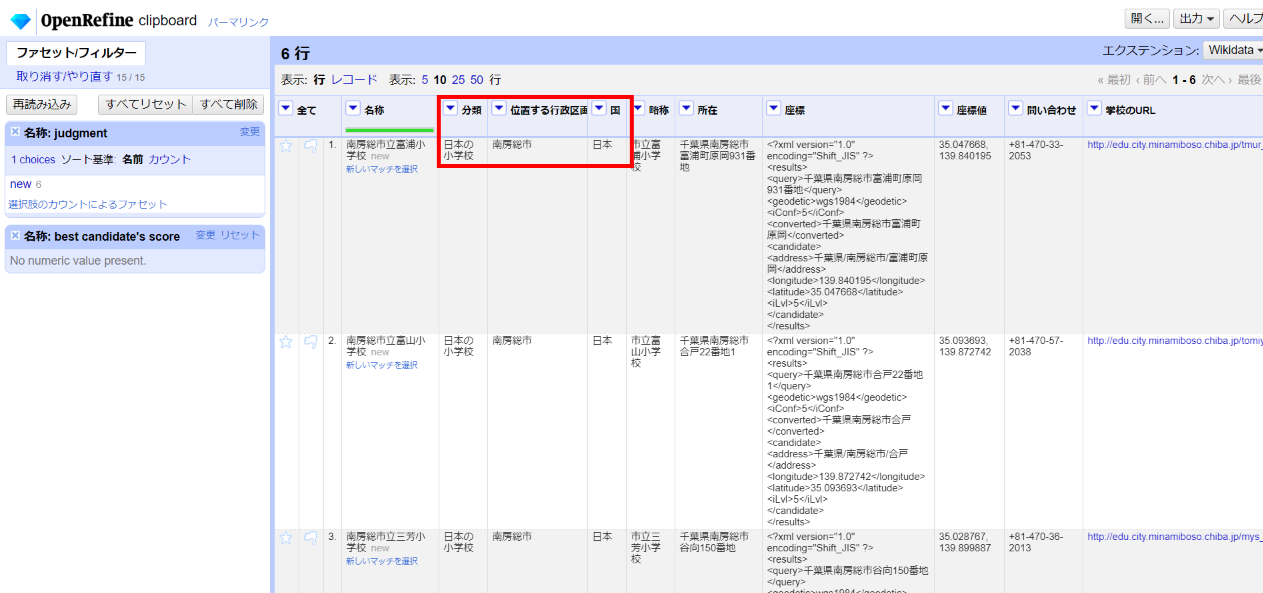The height and width of the screenshot is (593, 1263).
Task: Open the 座標 column dropdown menu
Action: coord(774,109)
